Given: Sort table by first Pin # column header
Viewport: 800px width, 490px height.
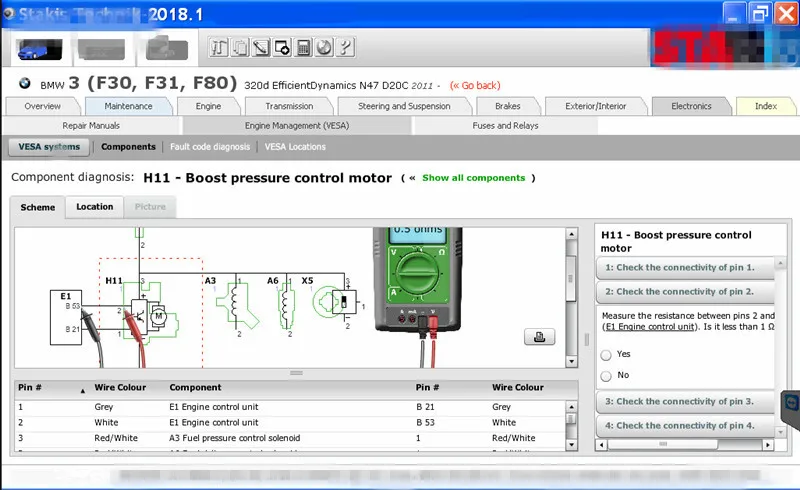Looking at the screenshot, I should (51, 388).
